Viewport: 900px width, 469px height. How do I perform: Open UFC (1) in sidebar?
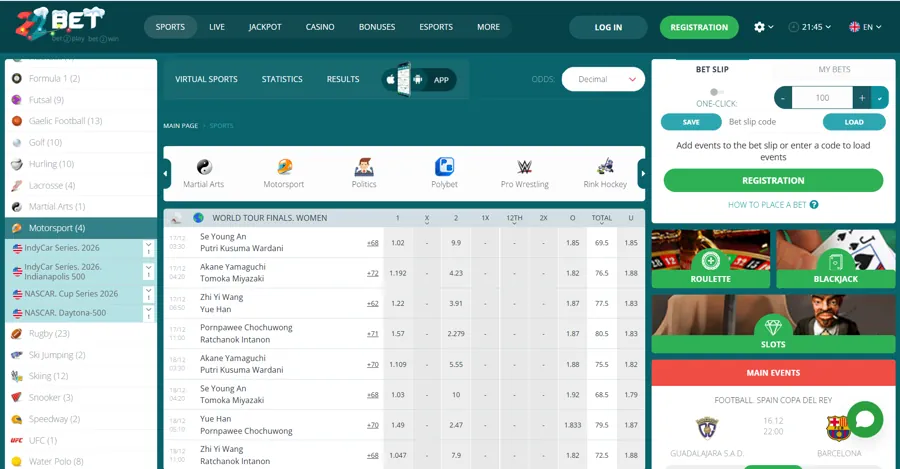[80, 440]
